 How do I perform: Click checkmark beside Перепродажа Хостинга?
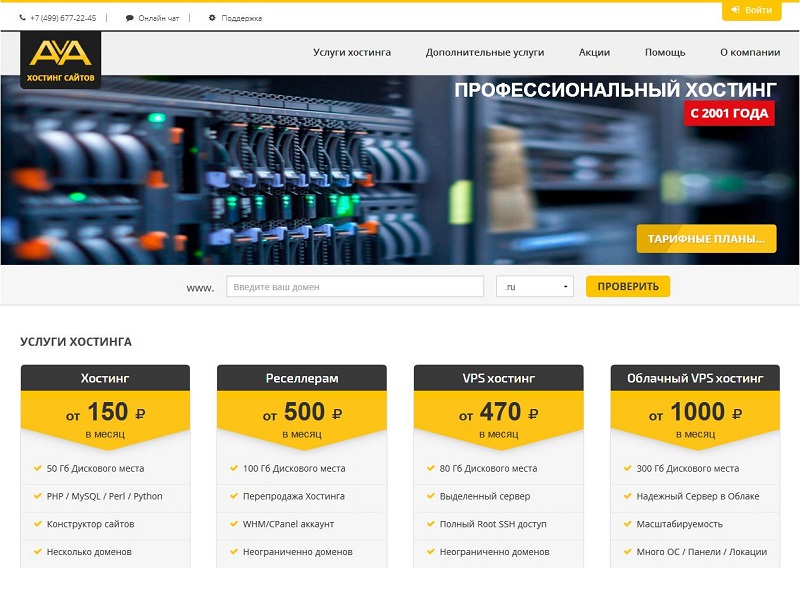point(234,496)
